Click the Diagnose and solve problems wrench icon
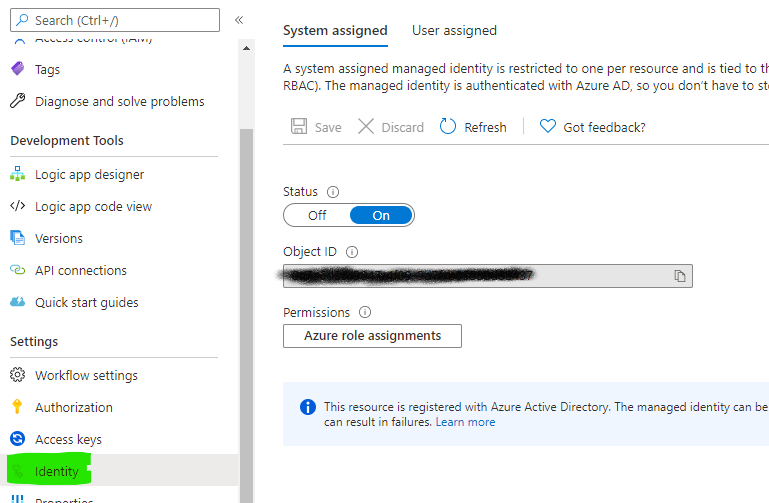769x503 pixels. [18, 101]
